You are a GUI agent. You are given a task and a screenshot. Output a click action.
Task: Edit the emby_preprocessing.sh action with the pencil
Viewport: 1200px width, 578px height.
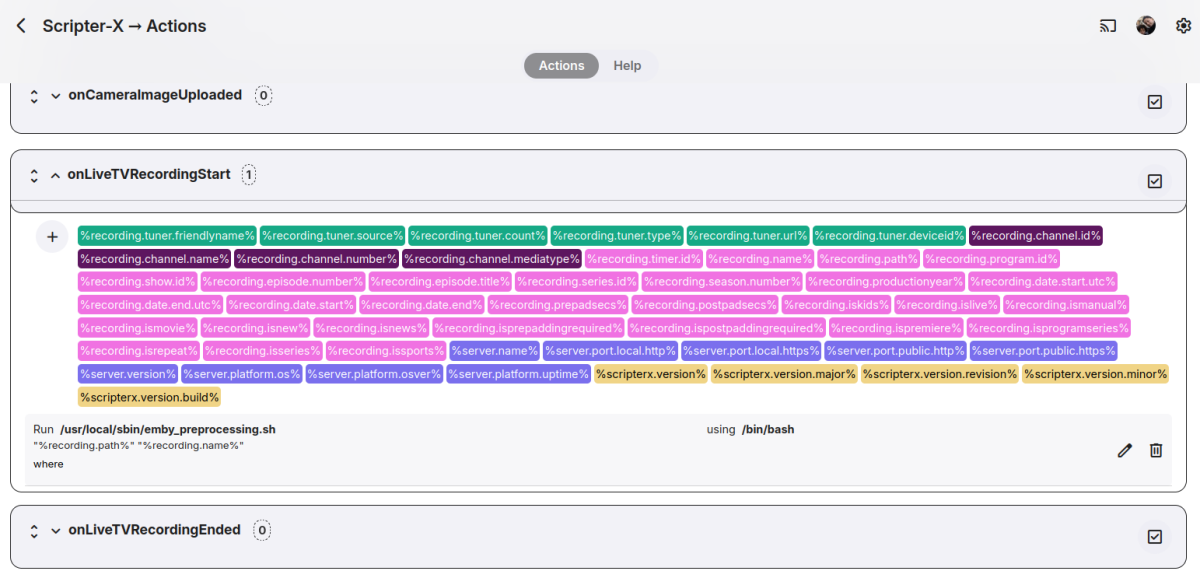1124,450
